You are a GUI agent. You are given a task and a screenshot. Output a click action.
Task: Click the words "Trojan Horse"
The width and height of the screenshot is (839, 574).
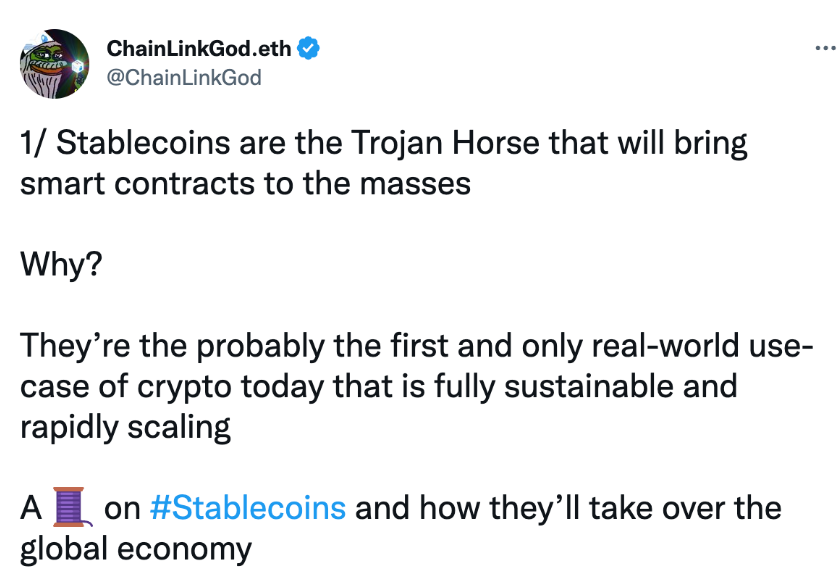(445, 143)
